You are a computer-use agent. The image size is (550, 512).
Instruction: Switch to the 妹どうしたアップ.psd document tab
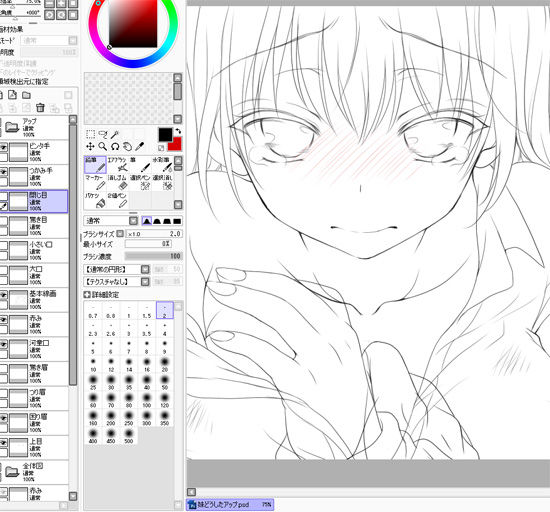point(230,505)
